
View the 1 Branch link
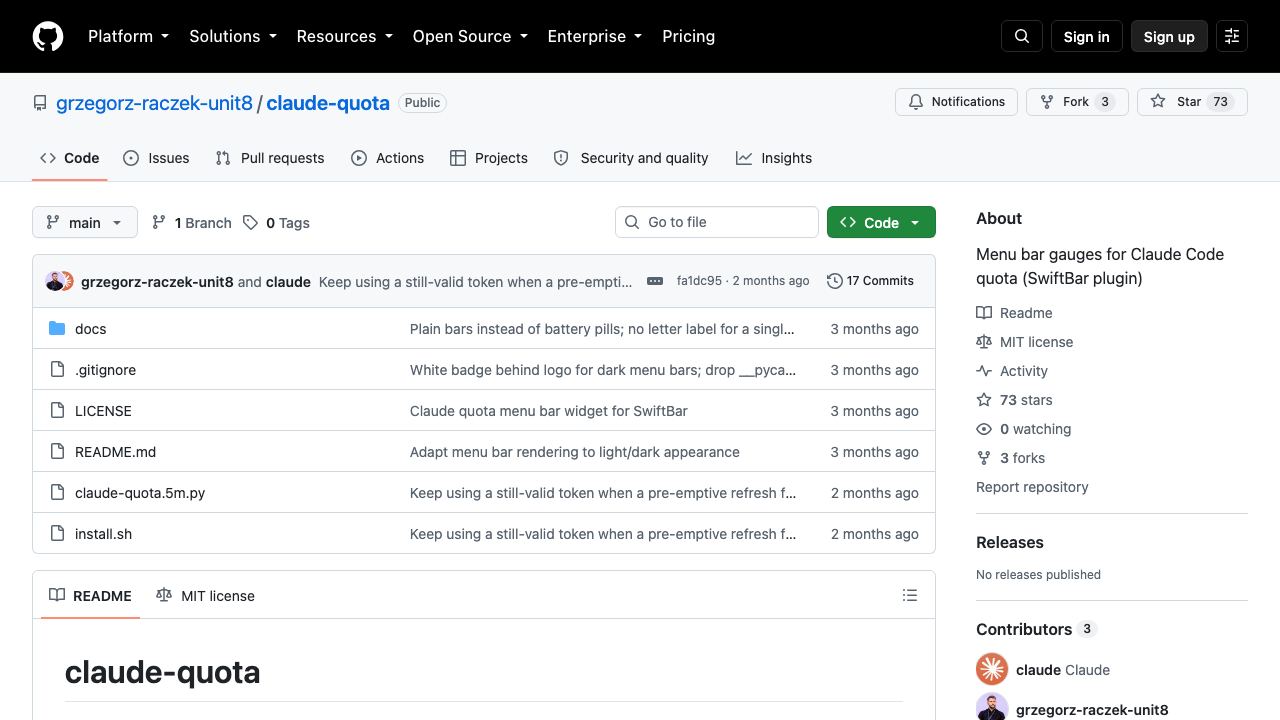tap(192, 223)
